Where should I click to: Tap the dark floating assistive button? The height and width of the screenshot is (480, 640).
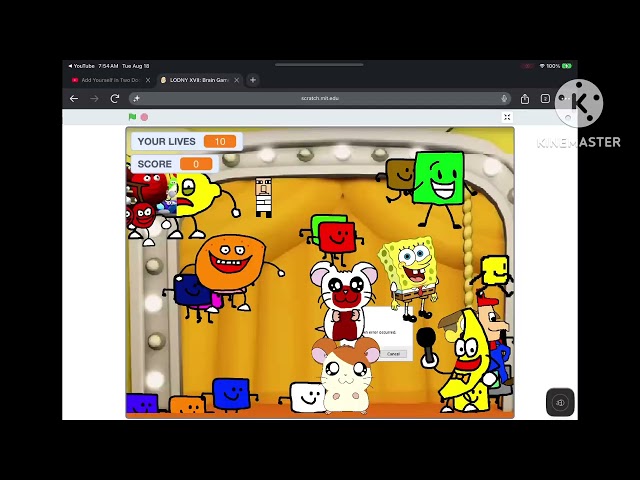click(x=560, y=402)
